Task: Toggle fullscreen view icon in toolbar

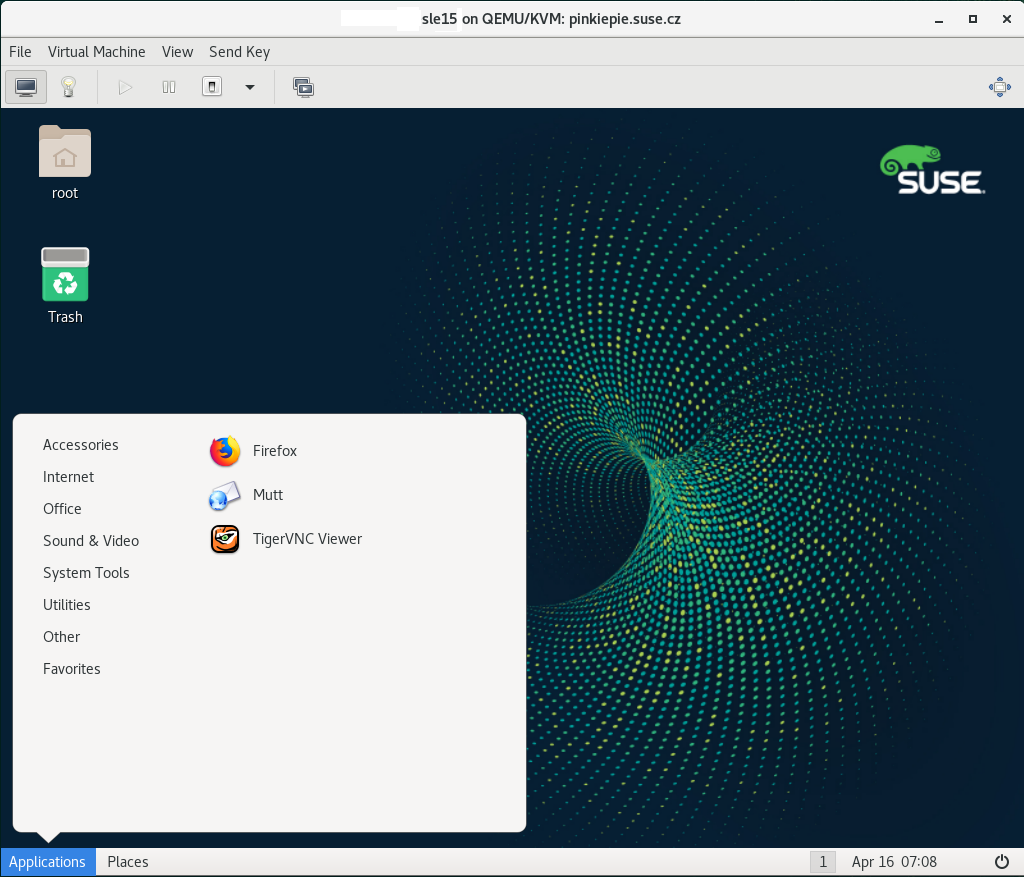Action: pyautogui.click(x=999, y=87)
